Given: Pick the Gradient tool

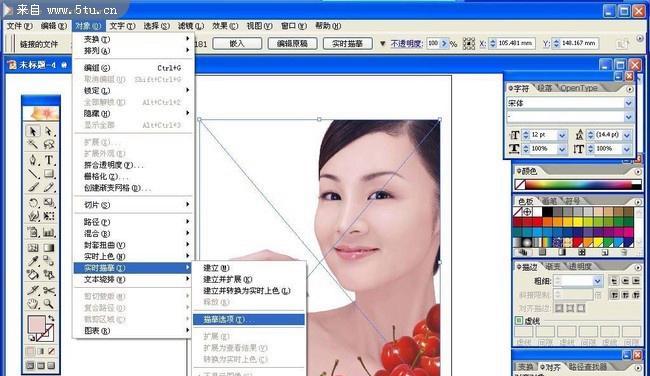Looking at the screenshot, I should [49, 248].
